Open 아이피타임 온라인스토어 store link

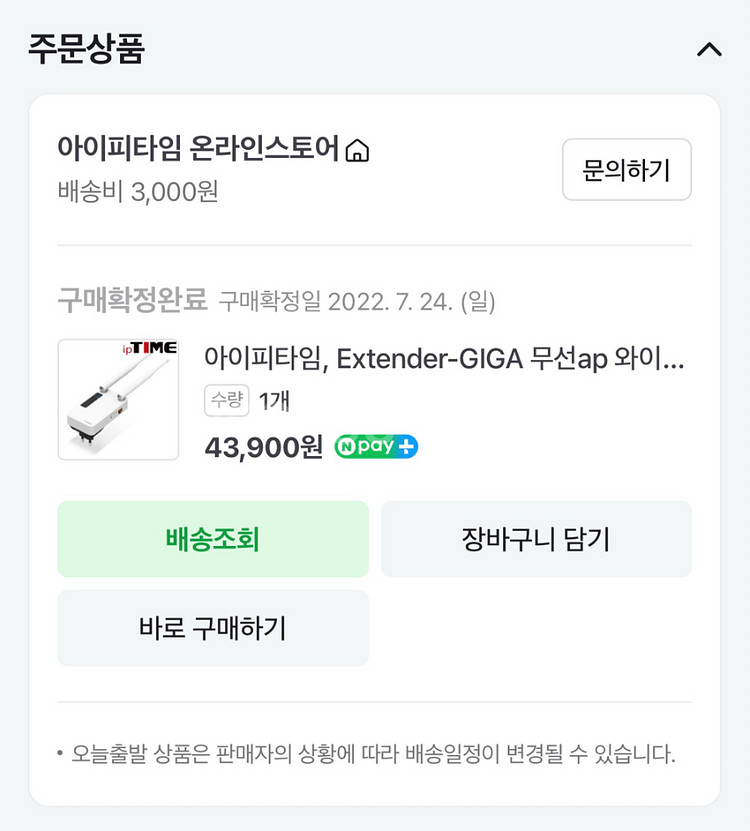(198, 150)
